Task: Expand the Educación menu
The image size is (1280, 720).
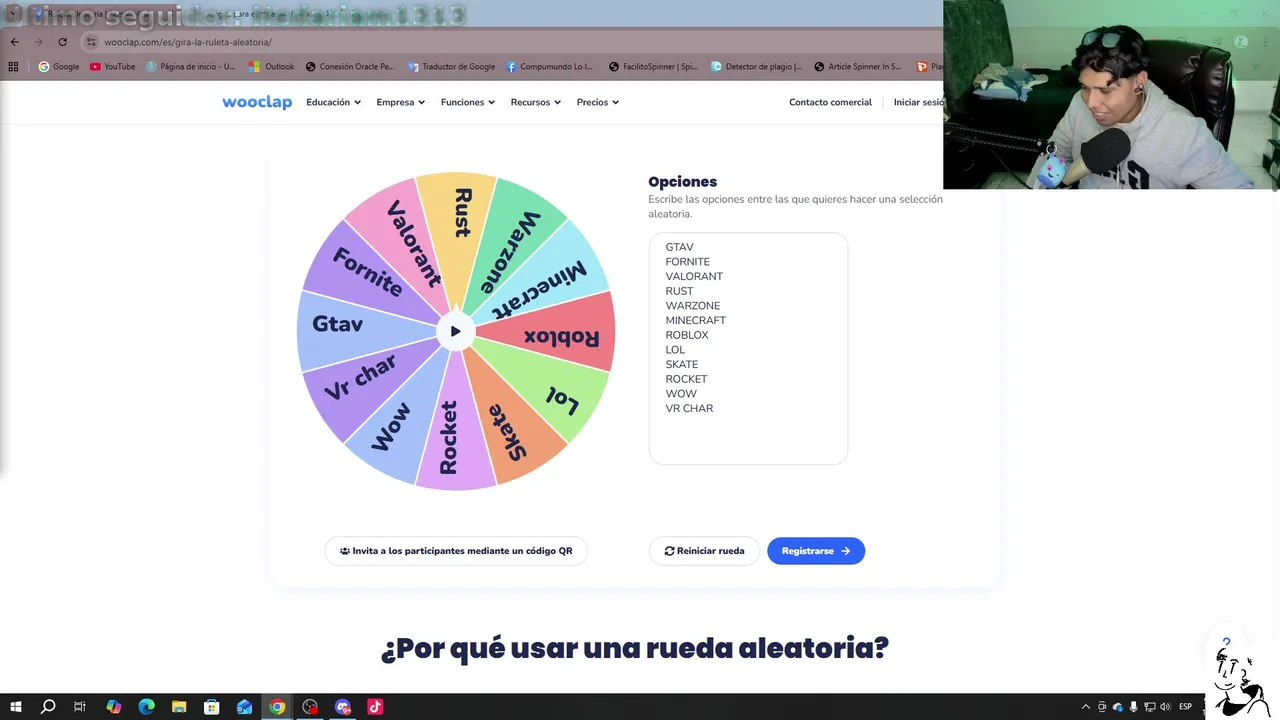Action: pos(333,102)
